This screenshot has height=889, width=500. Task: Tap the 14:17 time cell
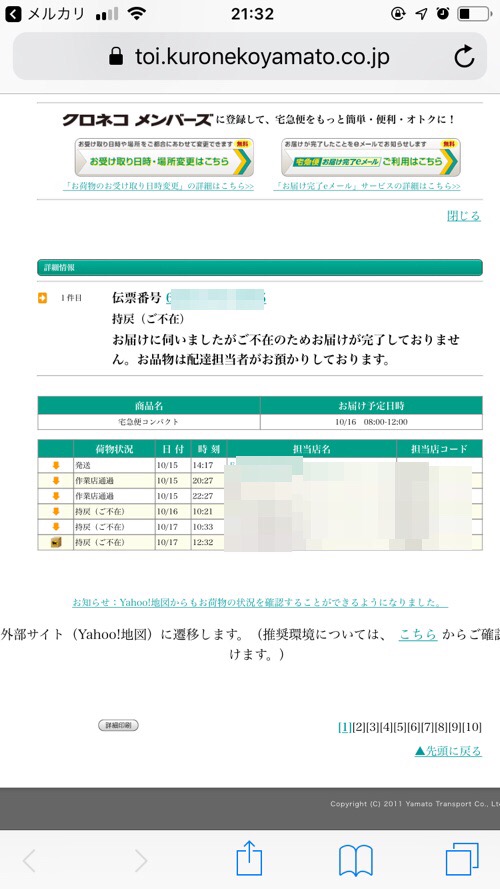pyautogui.click(x=208, y=465)
